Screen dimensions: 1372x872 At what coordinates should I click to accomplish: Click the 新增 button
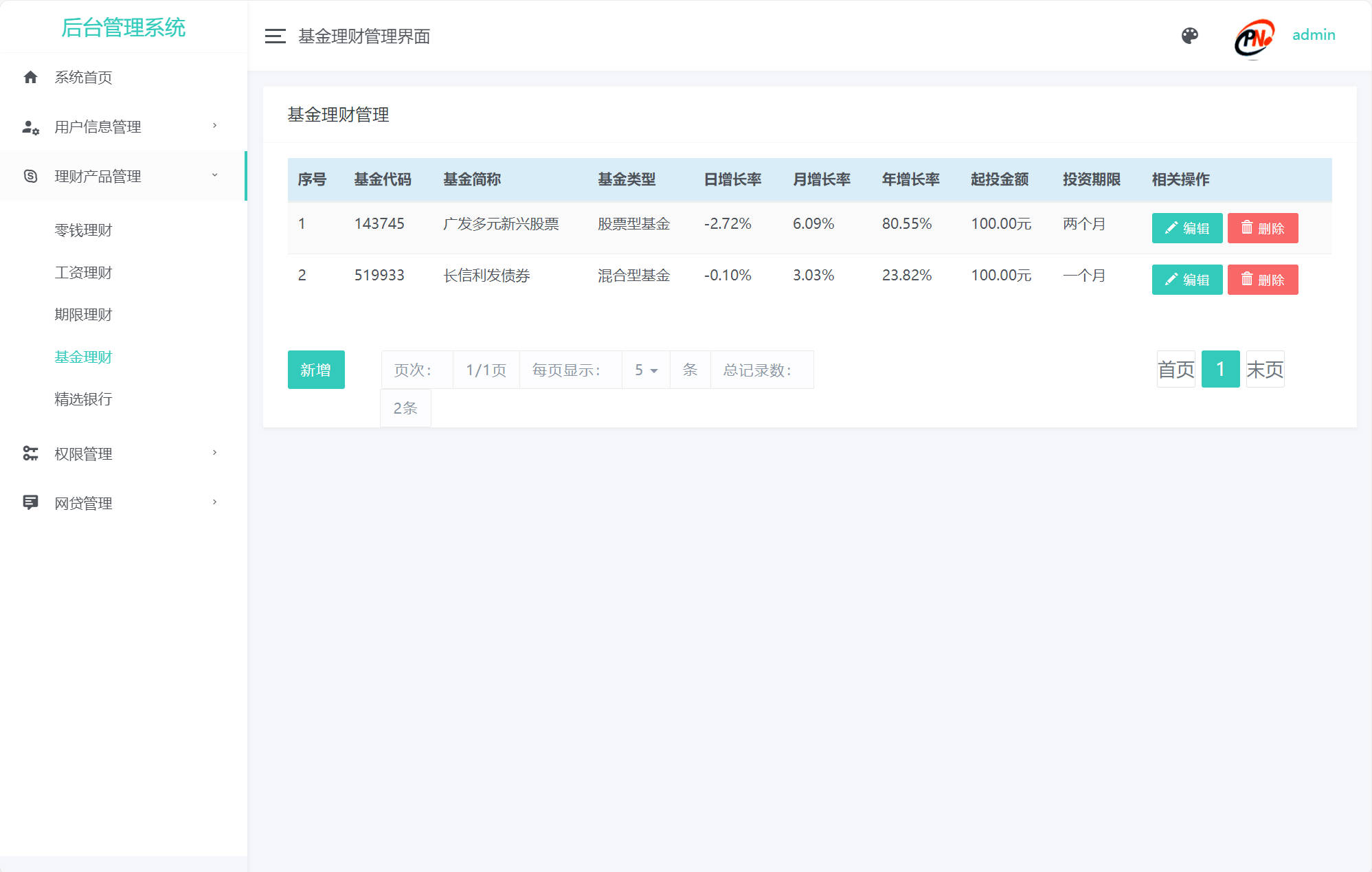(316, 370)
